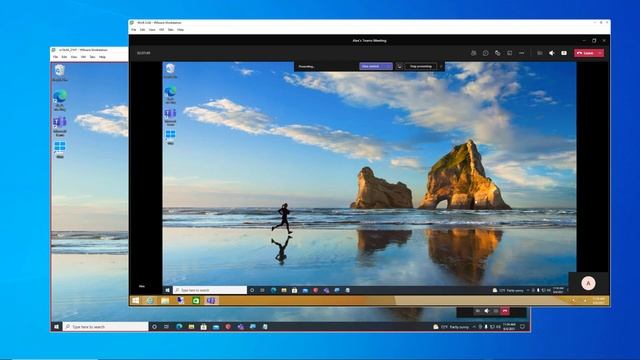
Task: Open More actions ellipsis in Teams meeting toolbar
Action: coord(522,53)
